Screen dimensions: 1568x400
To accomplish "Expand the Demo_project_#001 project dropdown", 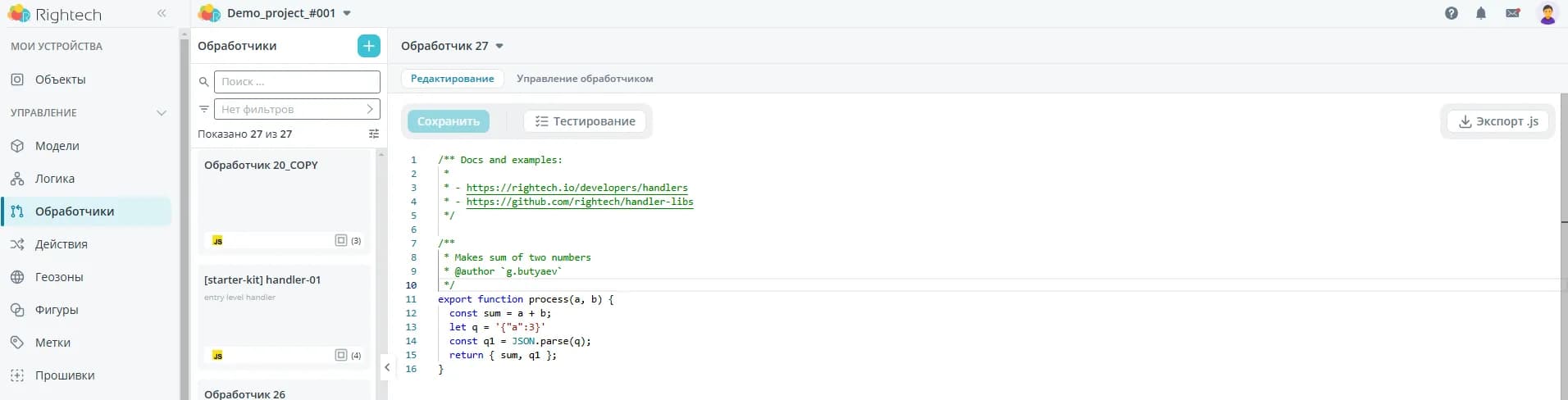I will tap(347, 13).
